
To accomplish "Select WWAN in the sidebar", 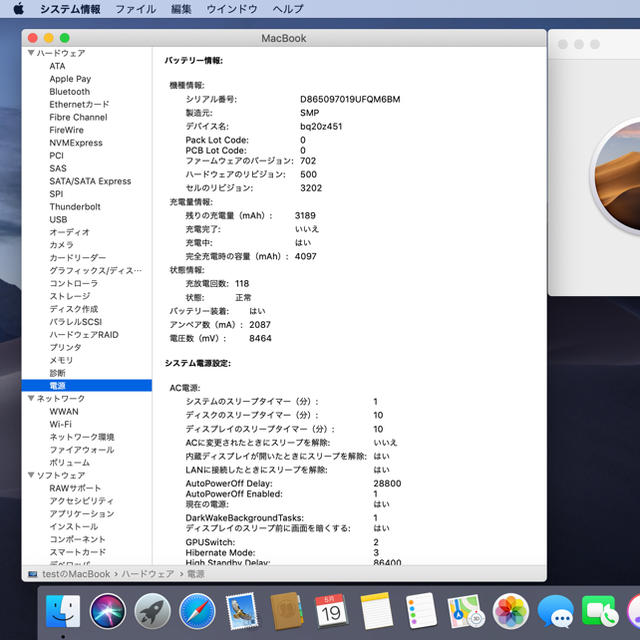I will (x=64, y=411).
